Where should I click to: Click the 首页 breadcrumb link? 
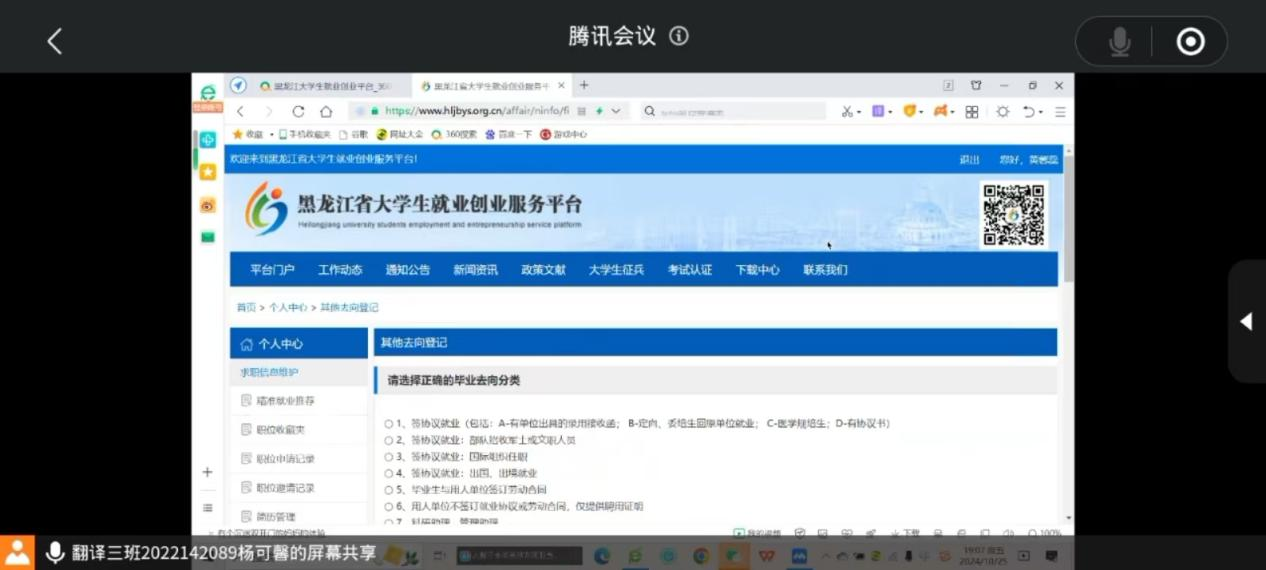(x=246, y=307)
